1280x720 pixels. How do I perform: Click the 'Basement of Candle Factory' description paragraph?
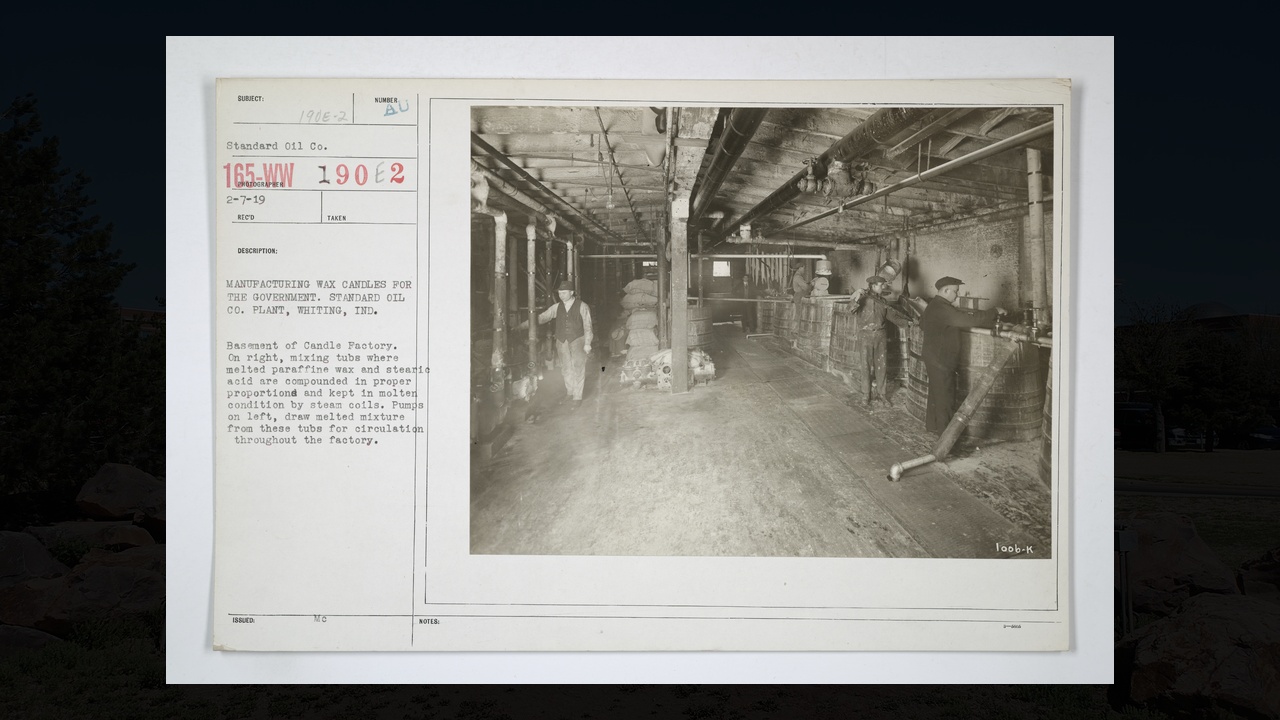tap(327, 393)
